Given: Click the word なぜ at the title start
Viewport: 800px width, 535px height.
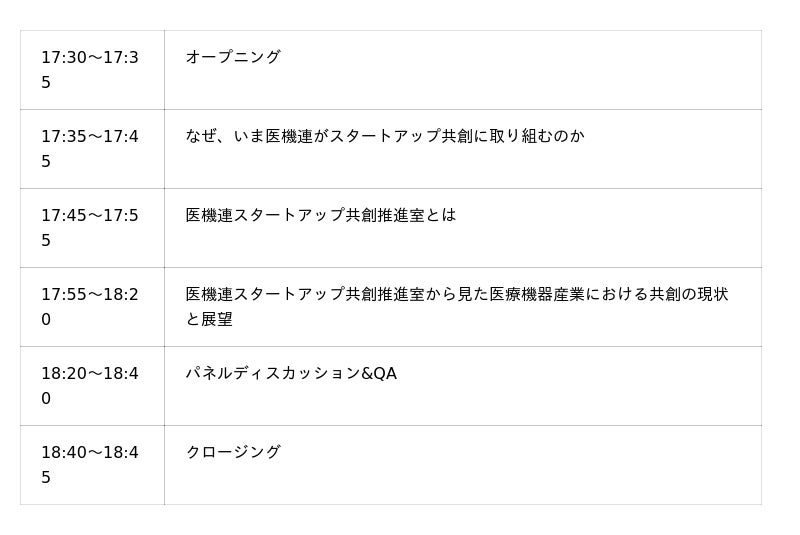Looking at the screenshot, I should 201,136.
